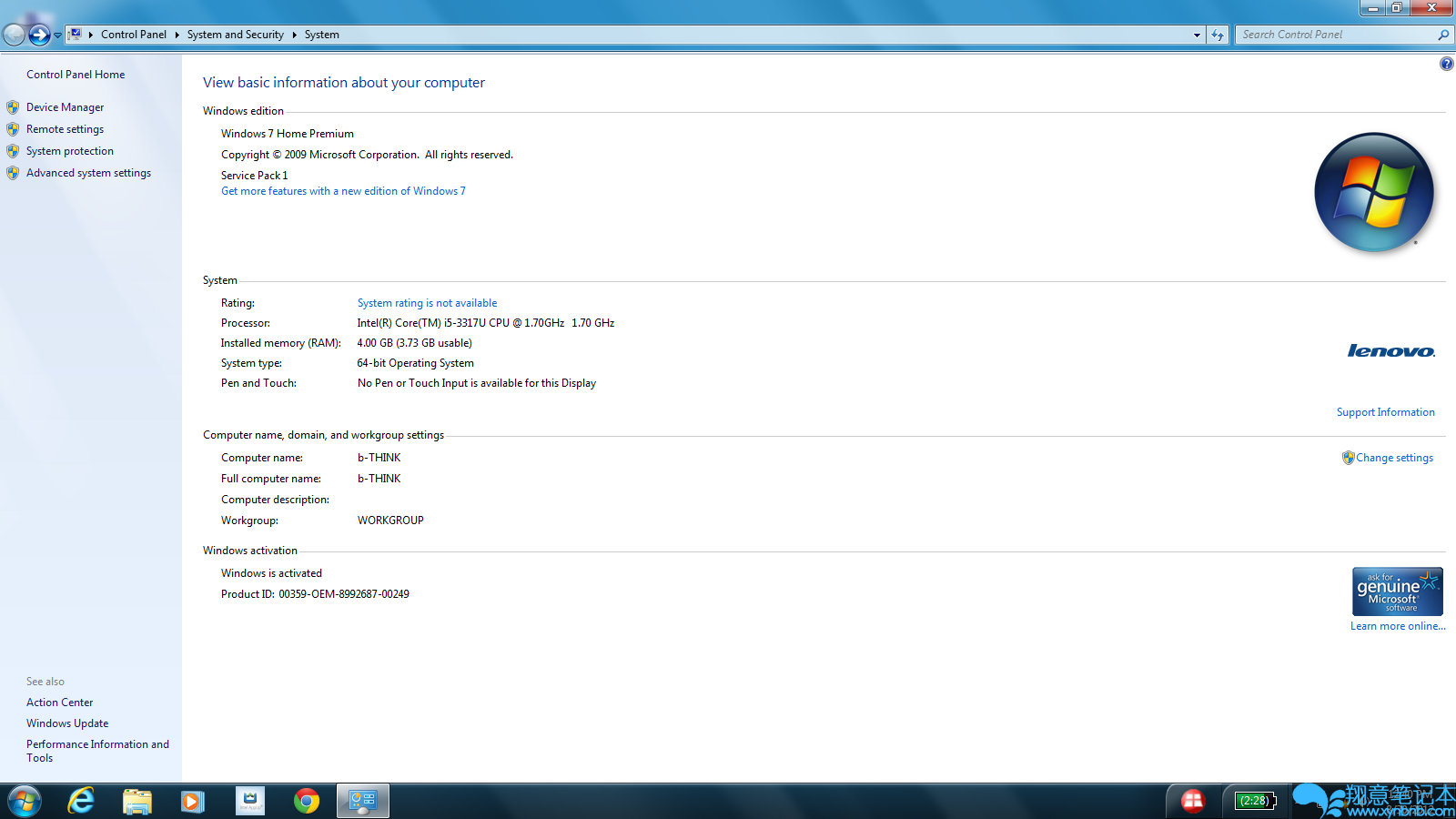Click the shield icon beside Device Manager

pos(13,107)
